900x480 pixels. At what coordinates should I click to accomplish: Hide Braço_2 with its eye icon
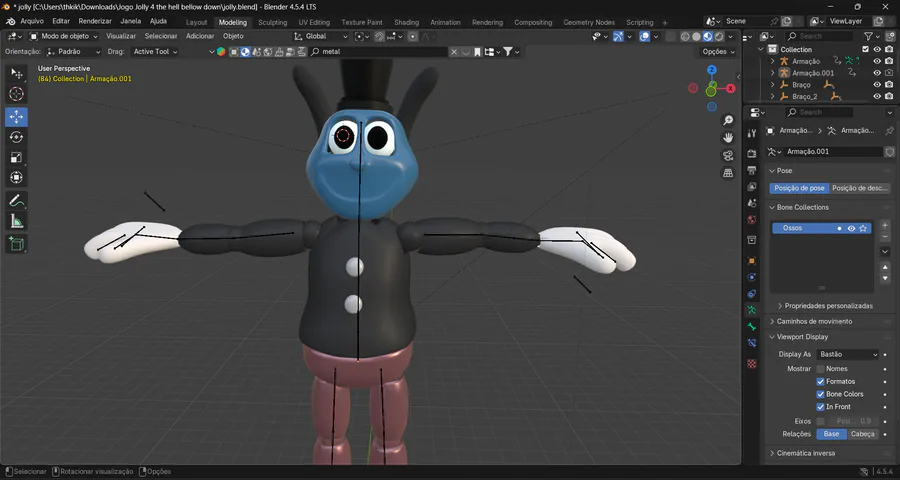click(x=877, y=96)
